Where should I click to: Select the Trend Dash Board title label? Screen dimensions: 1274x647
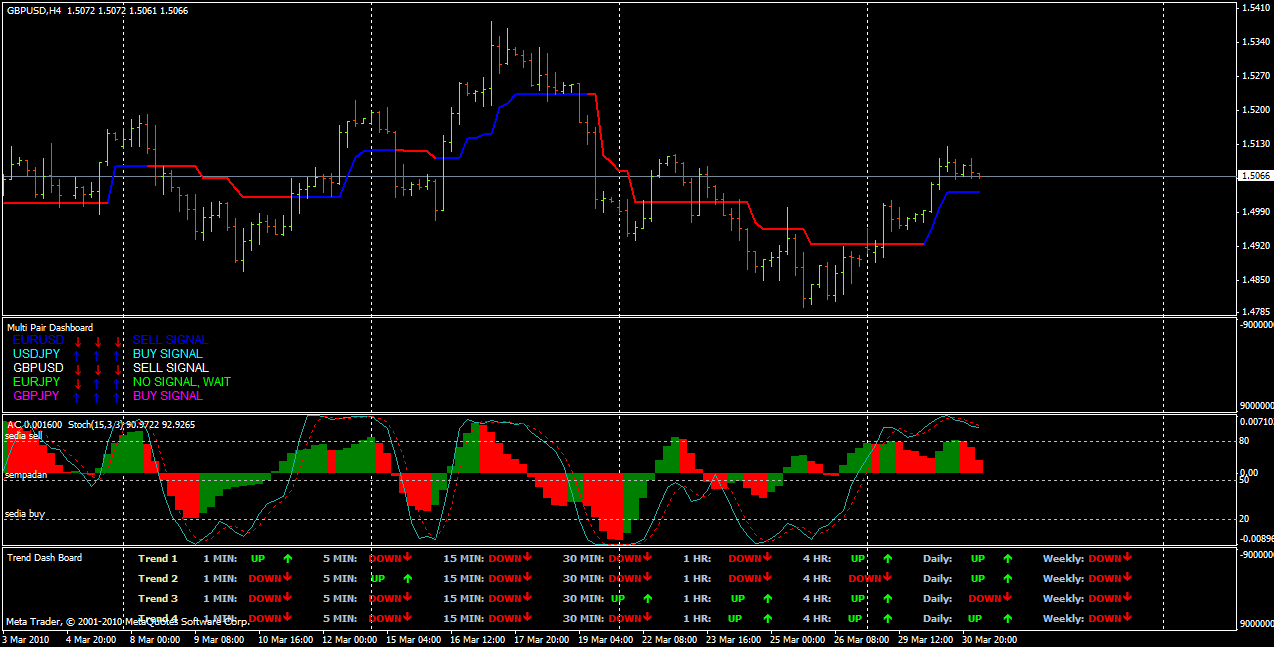click(x=44, y=558)
